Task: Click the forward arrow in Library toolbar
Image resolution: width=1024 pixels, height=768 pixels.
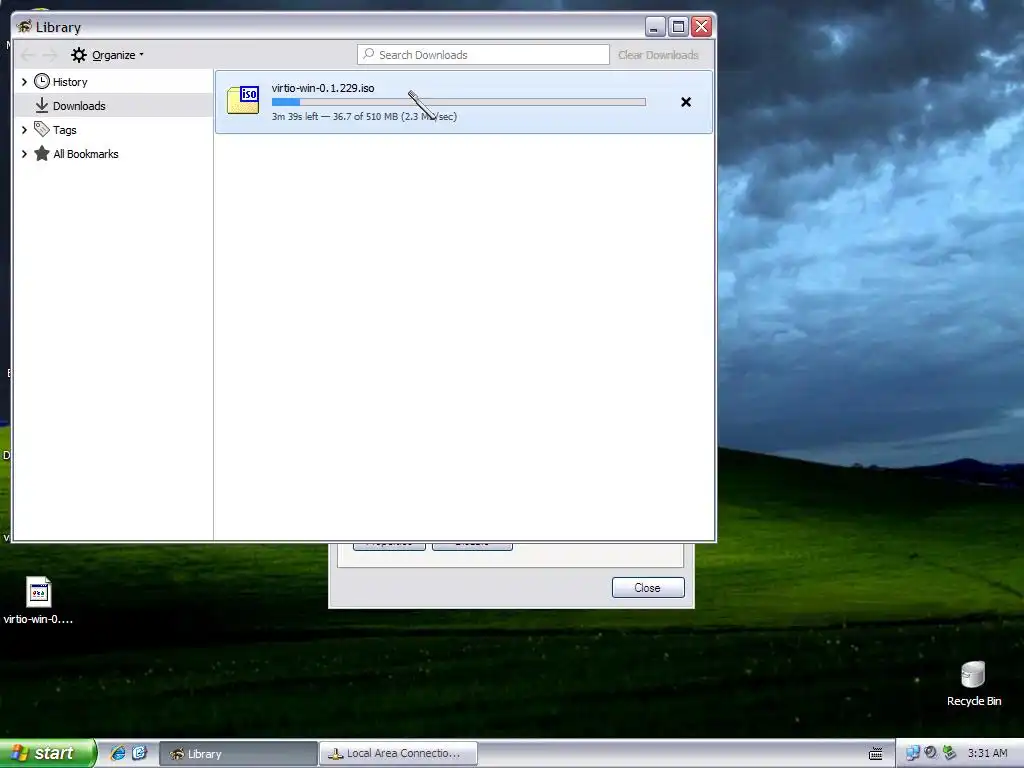Action: 50,55
